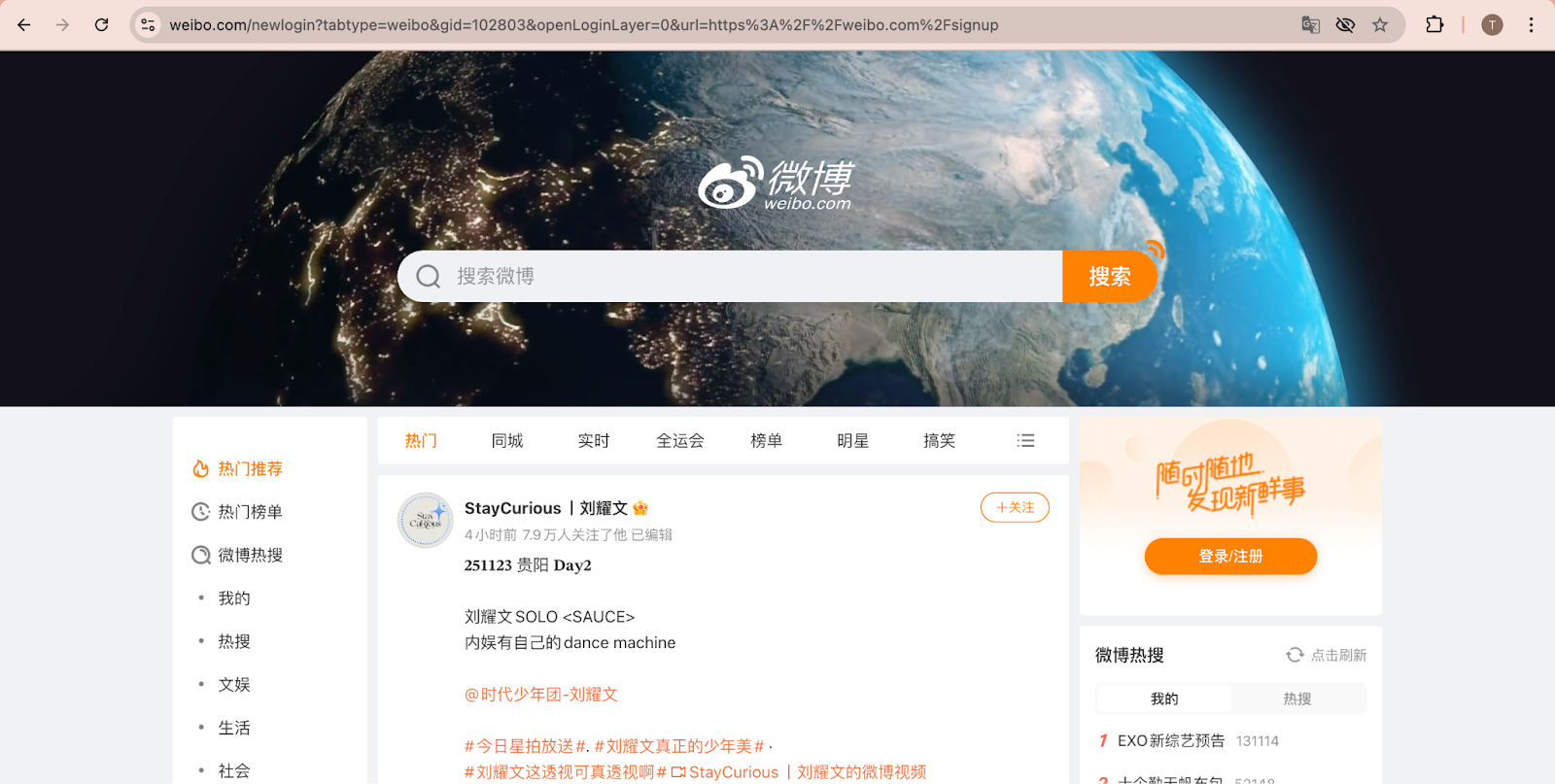Open 热门榜单 in the sidebar
The image size is (1555, 784).
click(x=250, y=511)
